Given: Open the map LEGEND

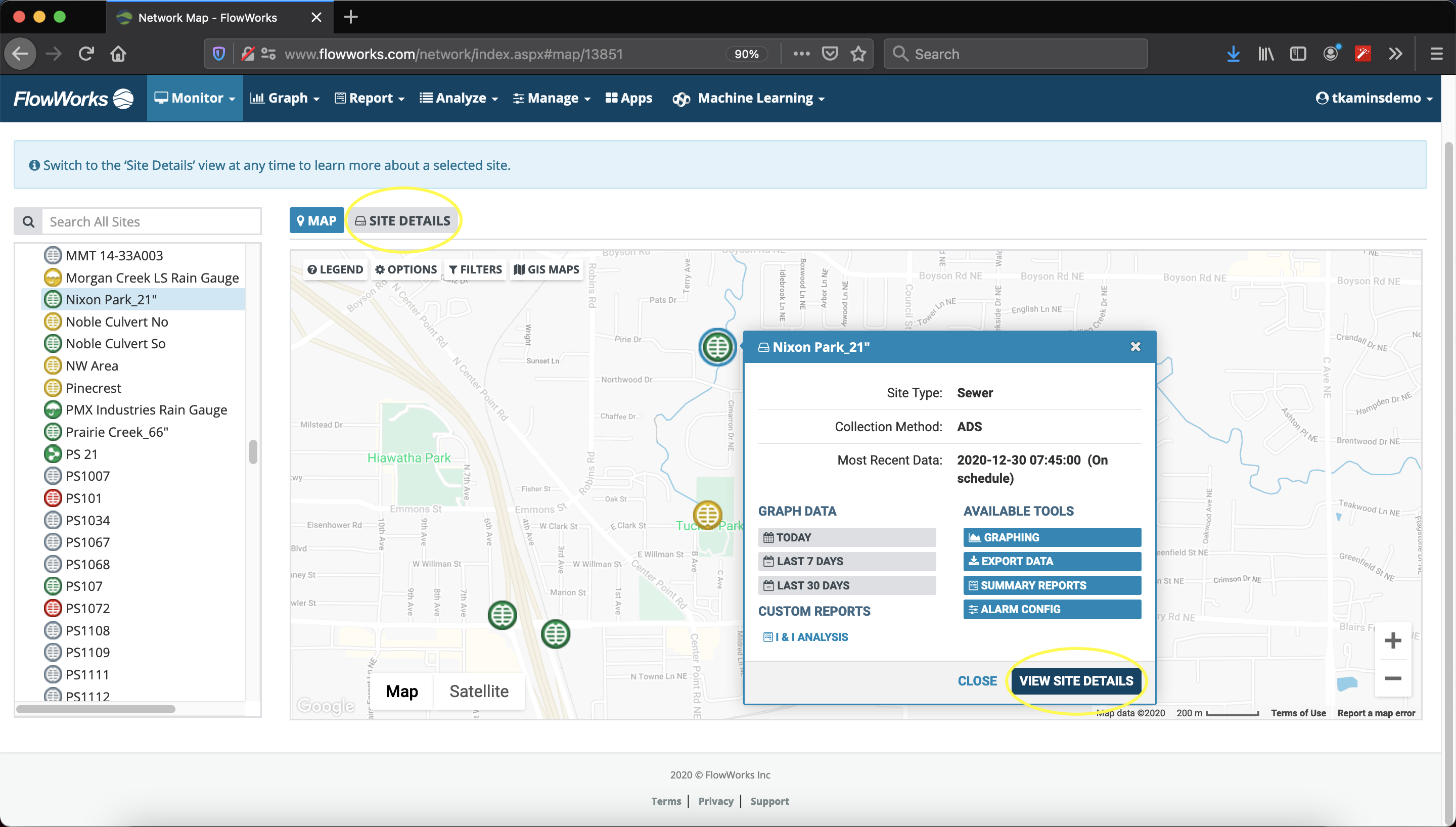Looking at the screenshot, I should (x=335, y=269).
